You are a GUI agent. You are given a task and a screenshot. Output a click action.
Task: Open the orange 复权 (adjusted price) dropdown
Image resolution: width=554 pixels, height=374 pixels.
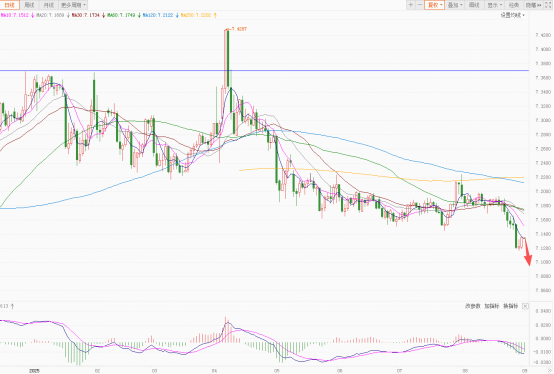coord(435,5)
